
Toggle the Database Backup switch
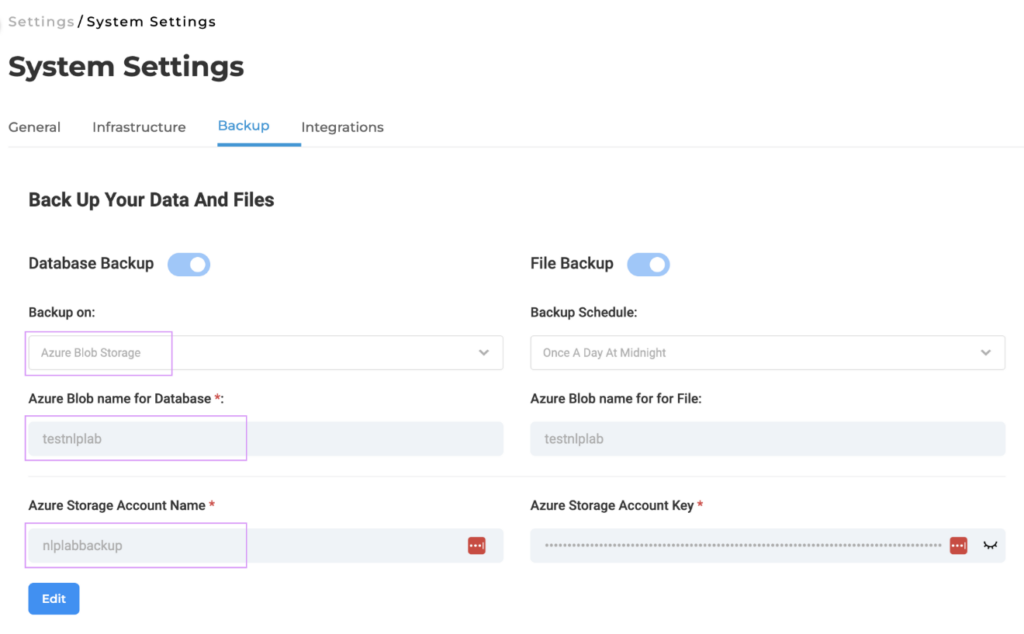point(189,264)
